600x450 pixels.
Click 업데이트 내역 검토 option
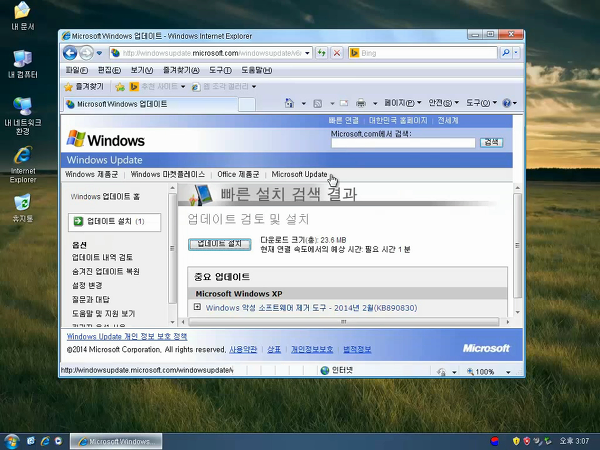pyautogui.click(x=103, y=257)
